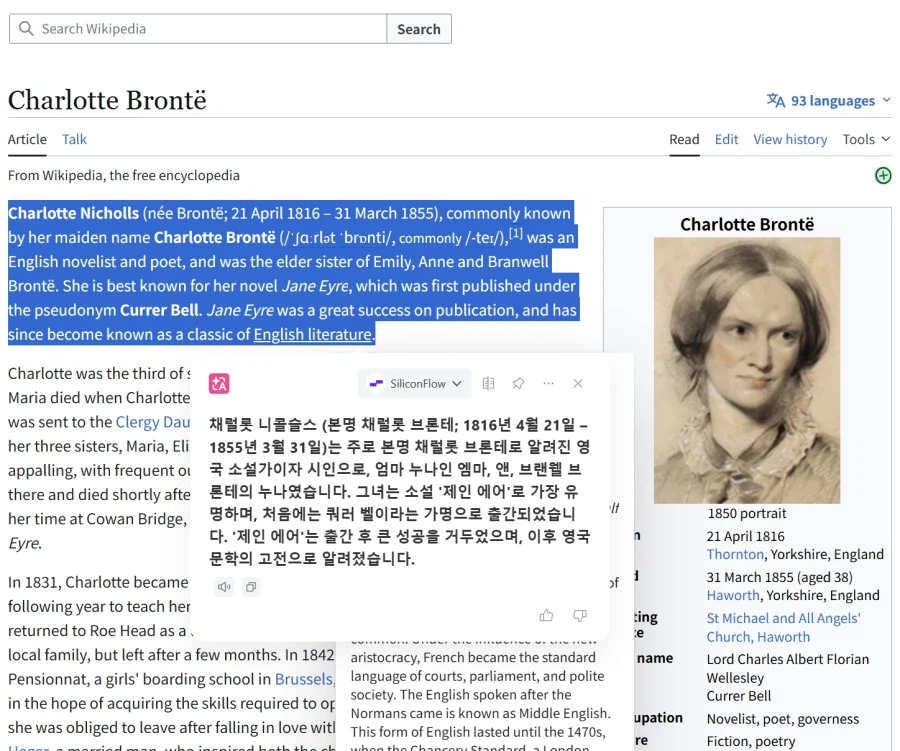Viewport: 900px width, 751px height.
Task: Open the more options menu in translation popup
Action: point(549,383)
